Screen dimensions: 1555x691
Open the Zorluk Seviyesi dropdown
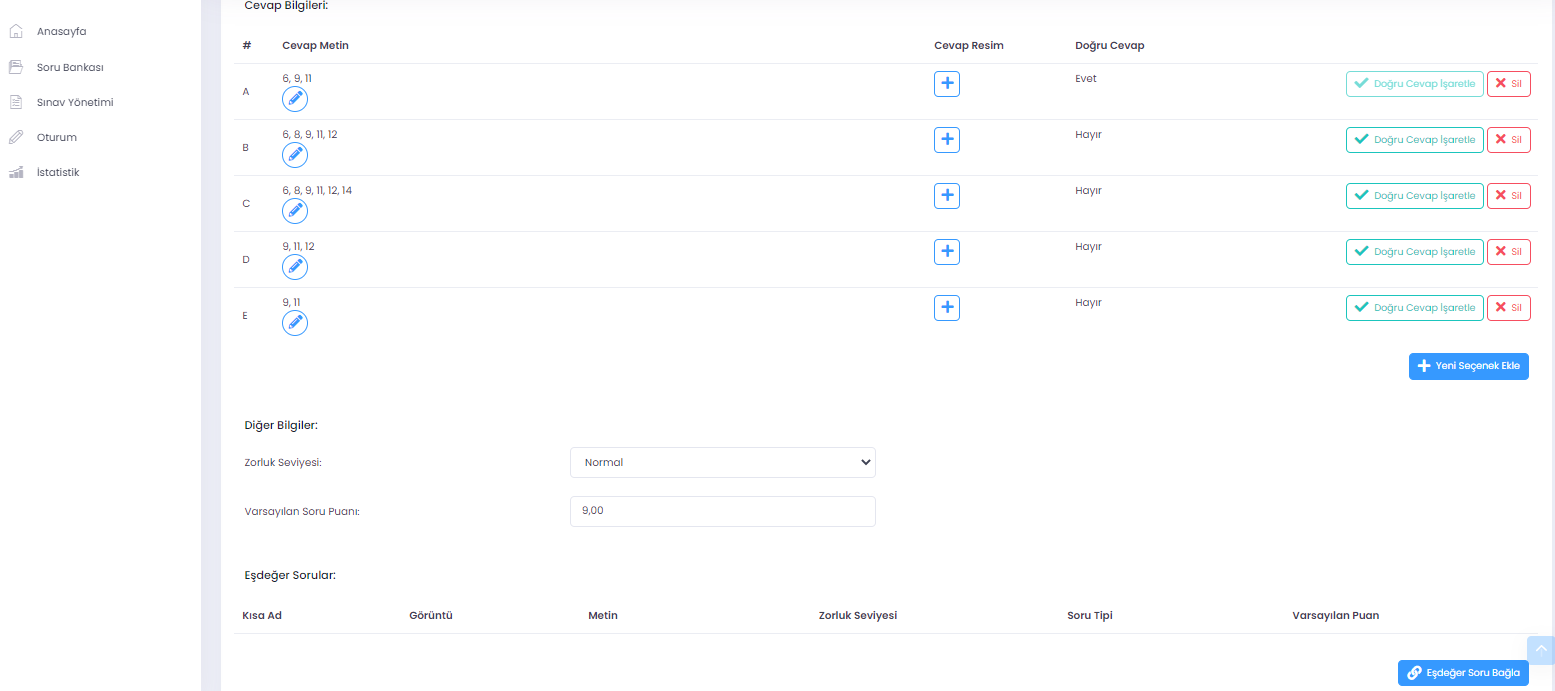[722, 463]
